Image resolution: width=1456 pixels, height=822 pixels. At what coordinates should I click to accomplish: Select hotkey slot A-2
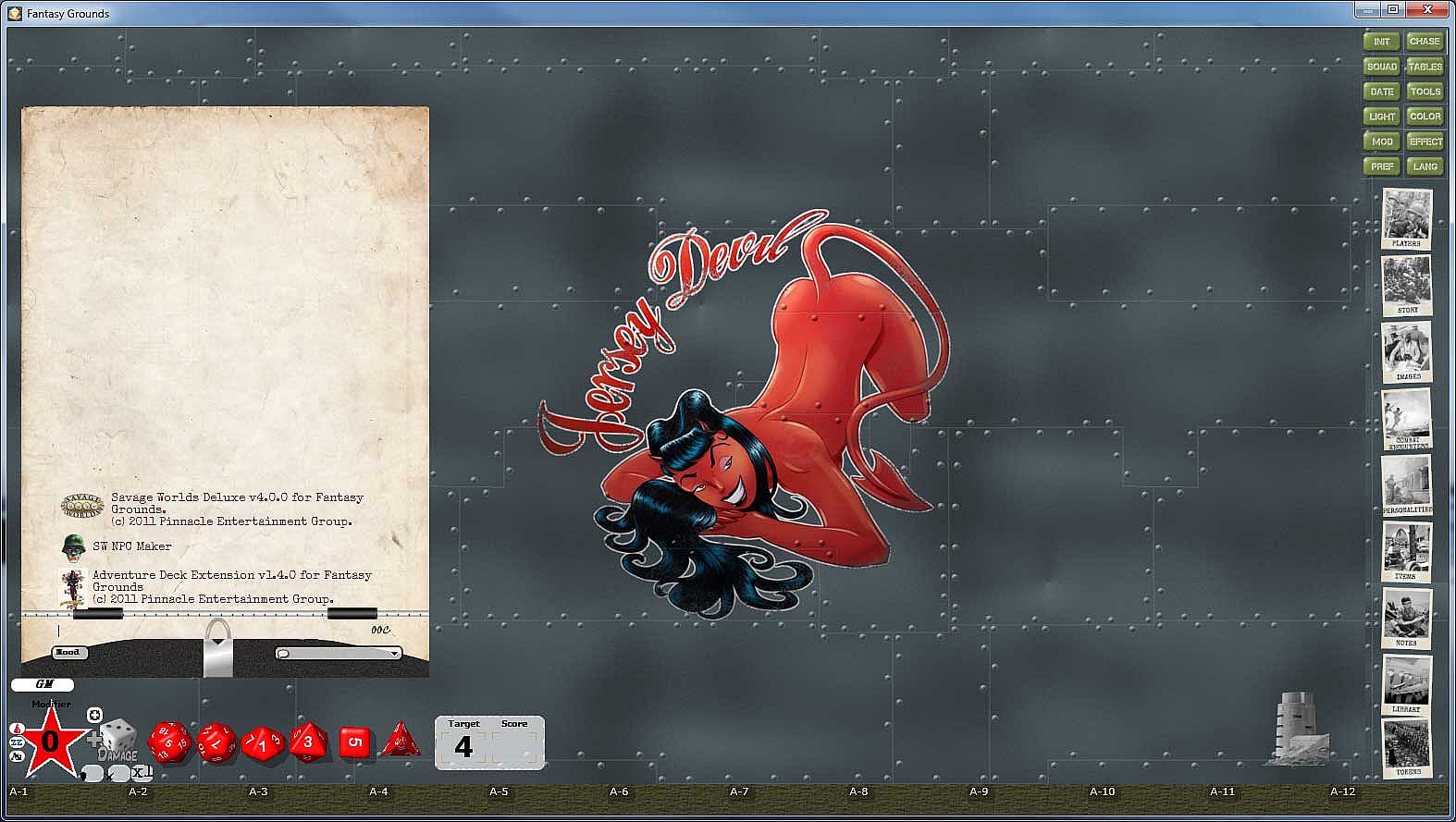point(138,791)
